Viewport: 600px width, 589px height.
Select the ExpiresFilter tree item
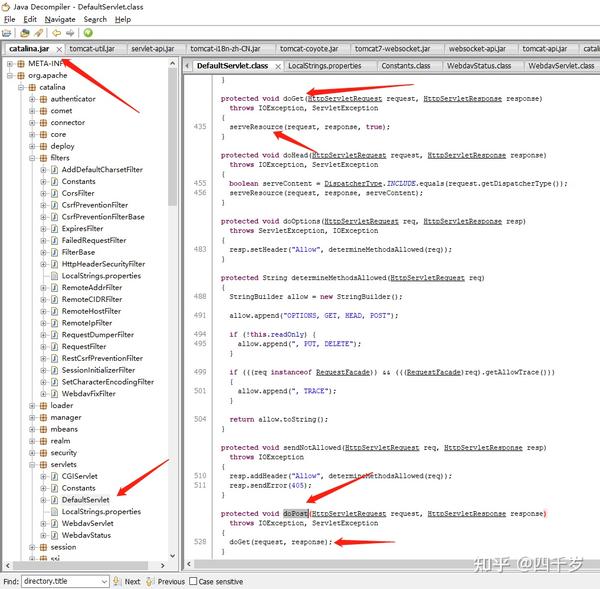point(82,229)
